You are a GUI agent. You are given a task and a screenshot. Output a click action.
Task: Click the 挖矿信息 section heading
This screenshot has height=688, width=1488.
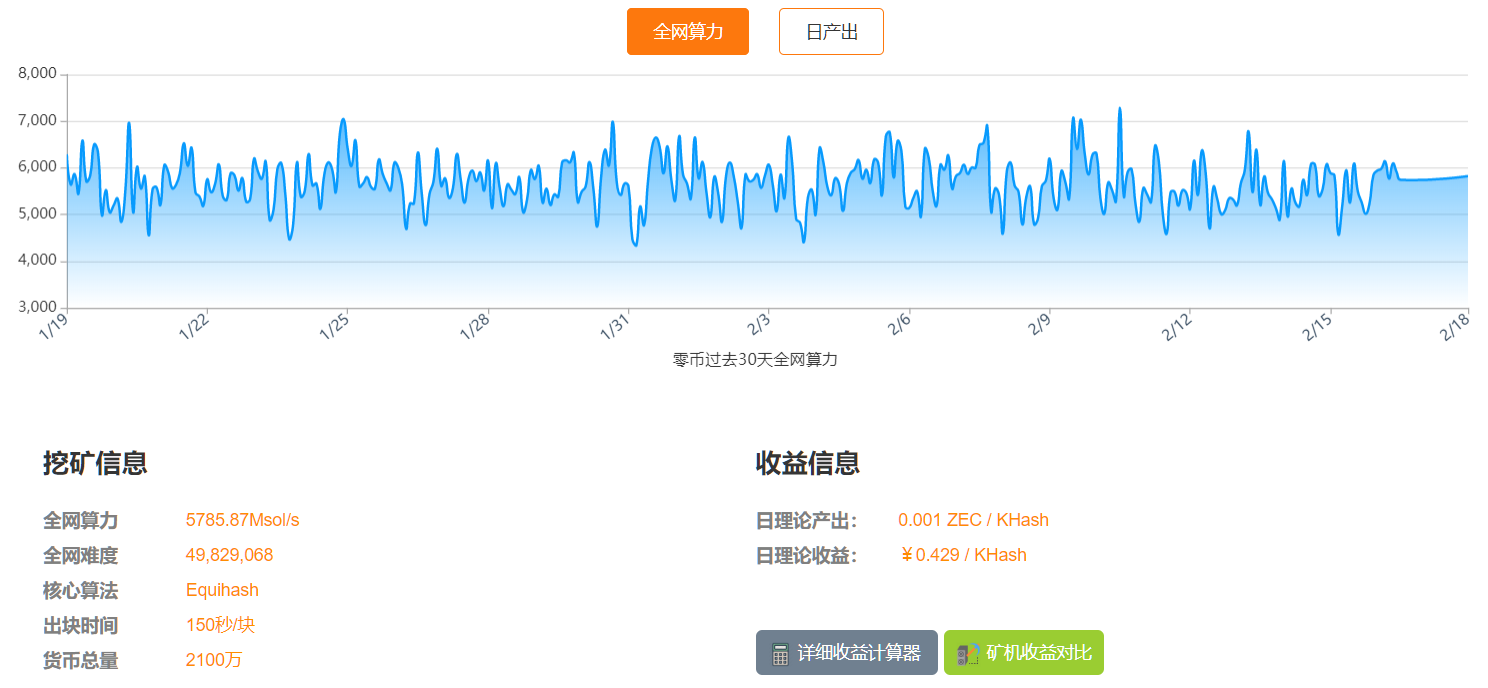tap(95, 463)
